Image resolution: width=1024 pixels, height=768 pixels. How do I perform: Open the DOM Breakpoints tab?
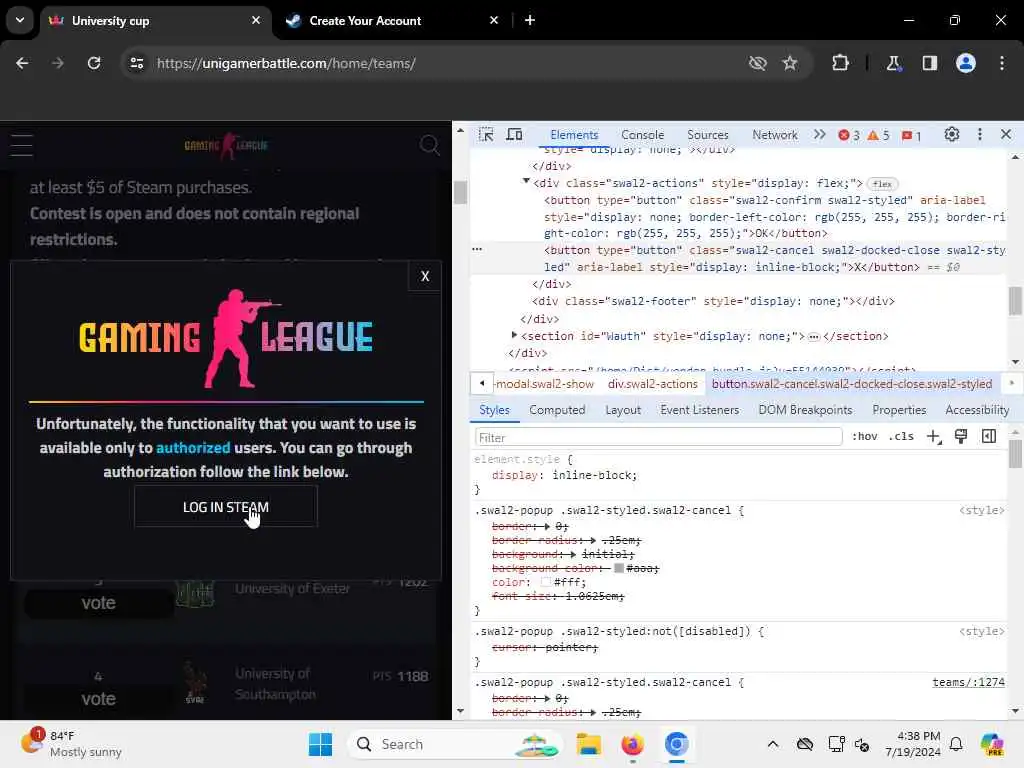(805, 409)
